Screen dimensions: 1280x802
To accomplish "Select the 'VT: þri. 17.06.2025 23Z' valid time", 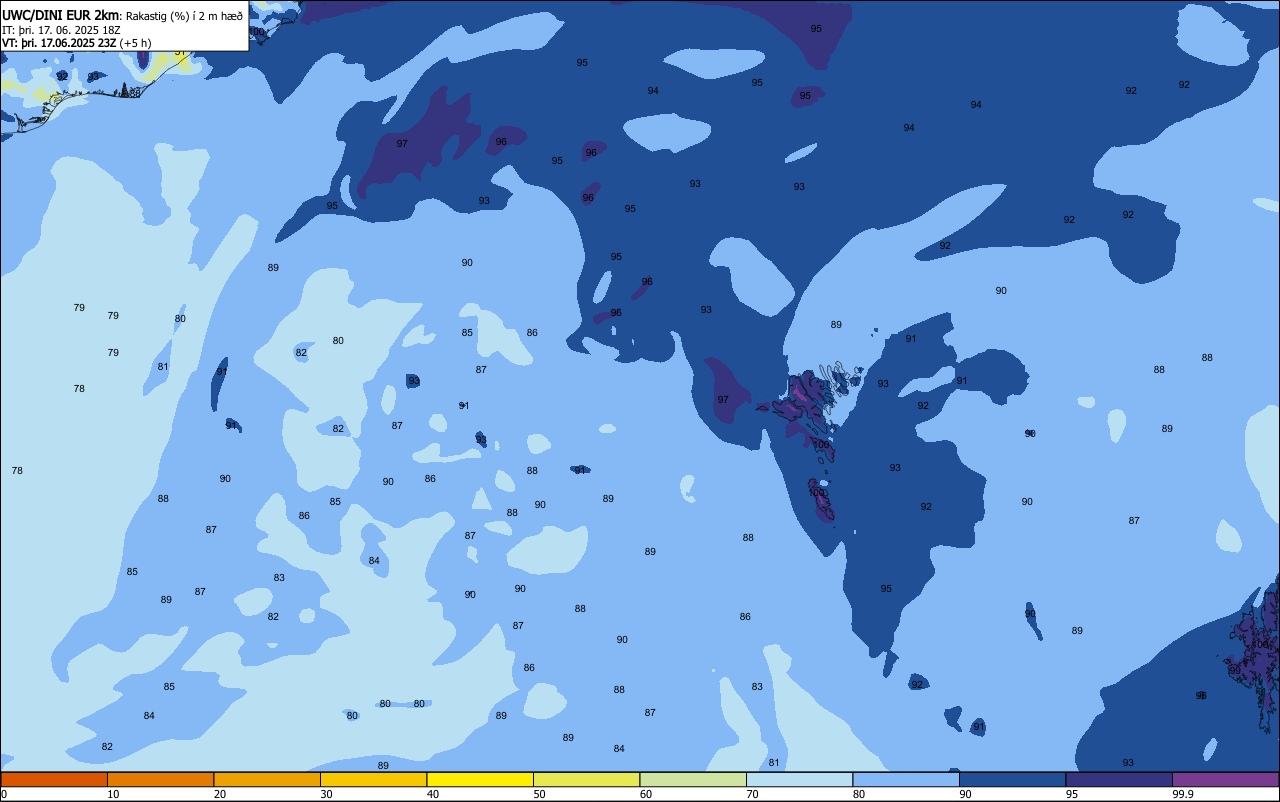I will tap(59, 42).
